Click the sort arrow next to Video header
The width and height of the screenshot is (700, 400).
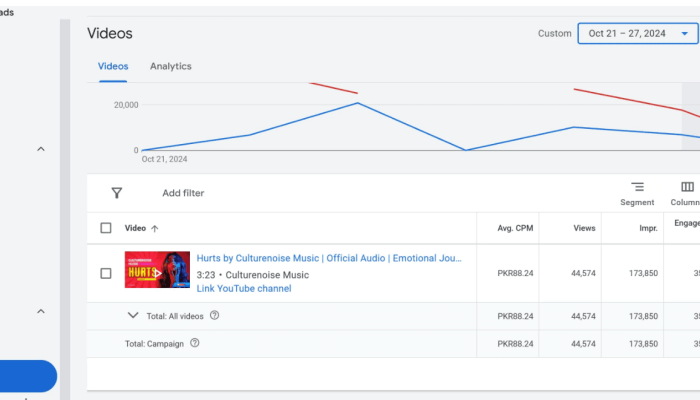click(155, 228)
